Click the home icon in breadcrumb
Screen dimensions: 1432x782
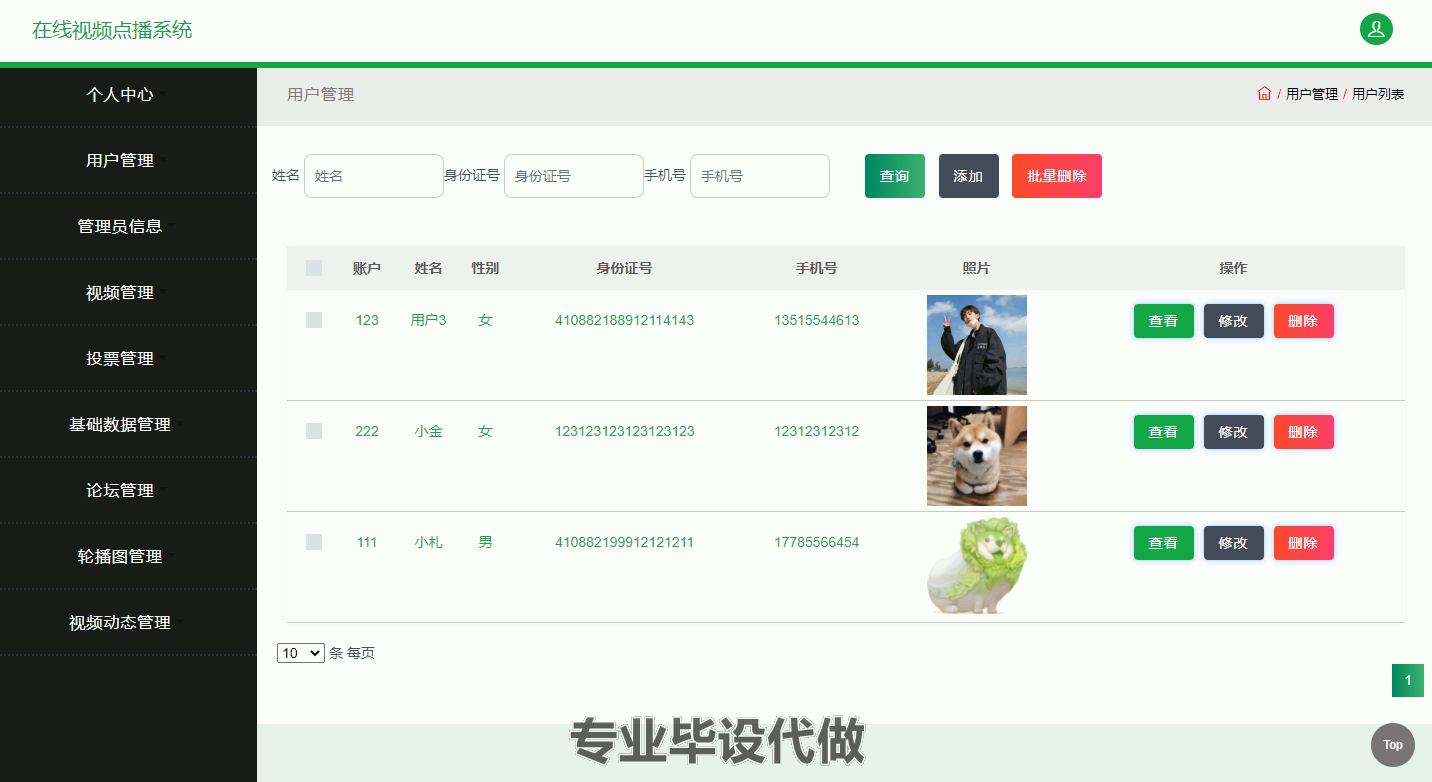point(1264,93)
